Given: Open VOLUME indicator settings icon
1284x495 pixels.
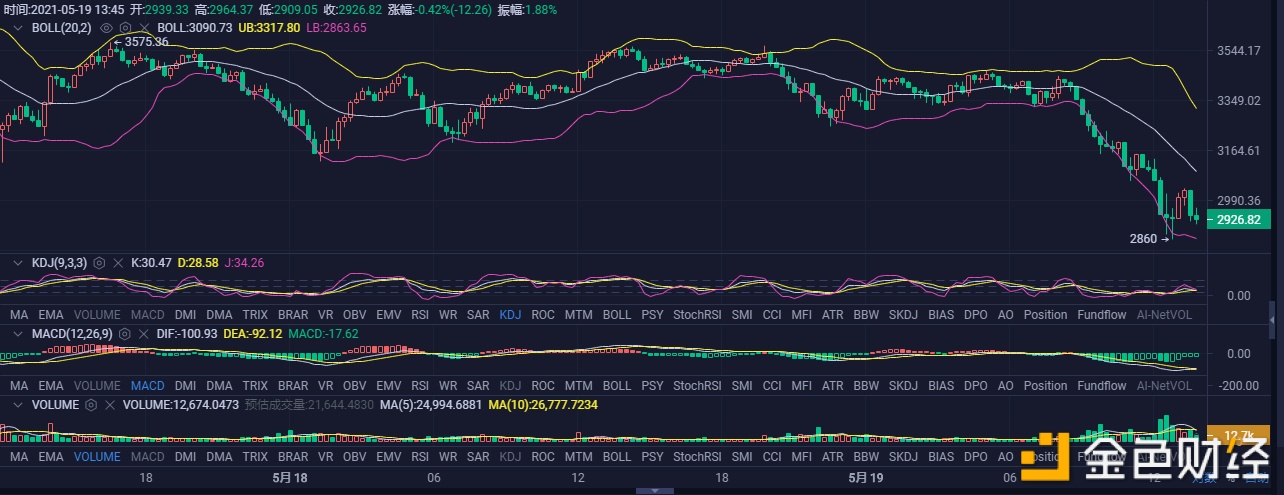Looking at the screenshot, I should click(x=91, y=405).
